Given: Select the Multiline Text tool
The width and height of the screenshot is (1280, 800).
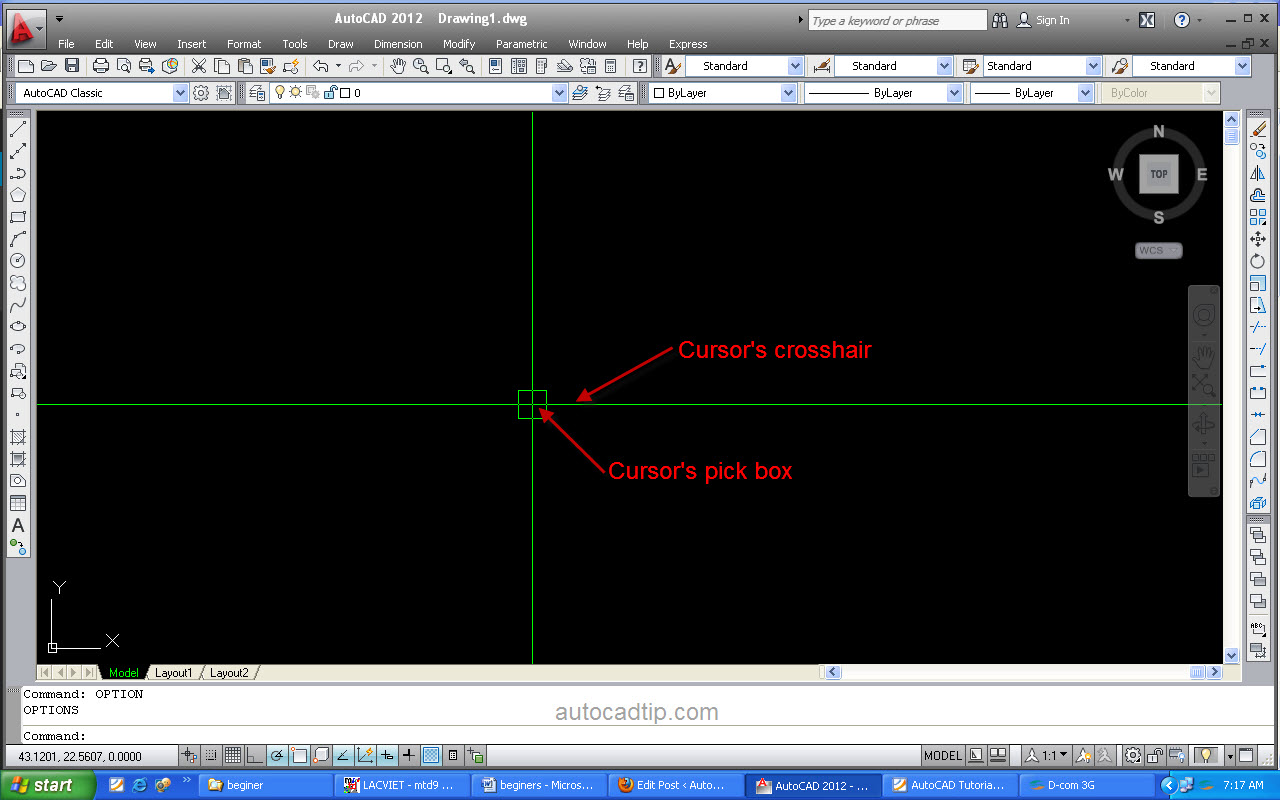Looking at the screenshot, I should (18, 525).
